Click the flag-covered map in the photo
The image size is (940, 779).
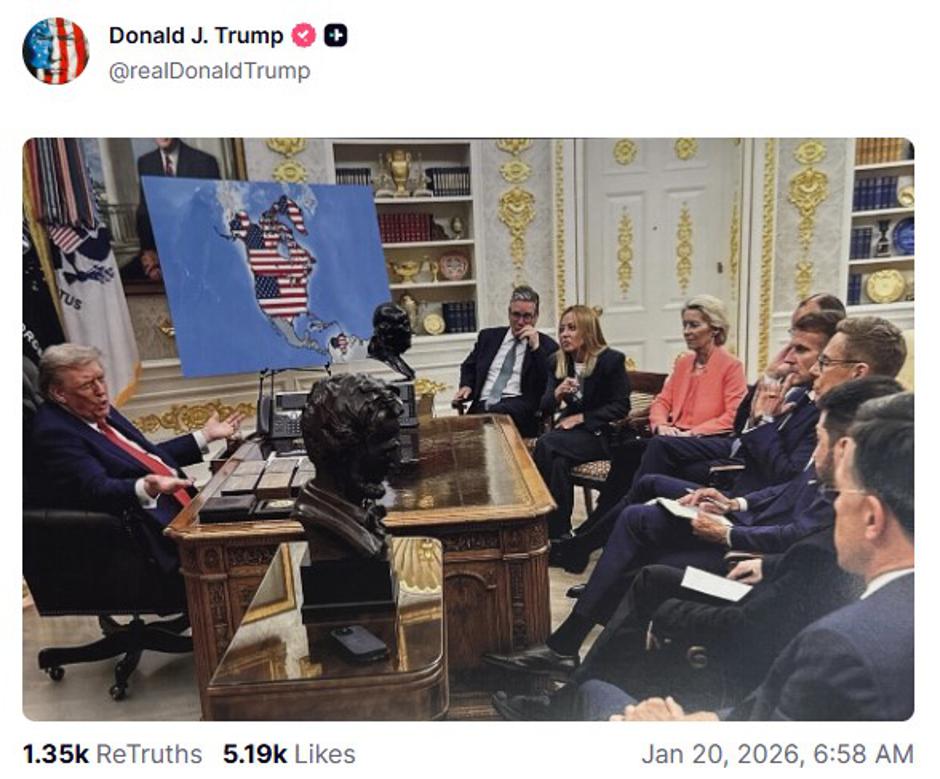pyautogui.click(x=267, y=275)
